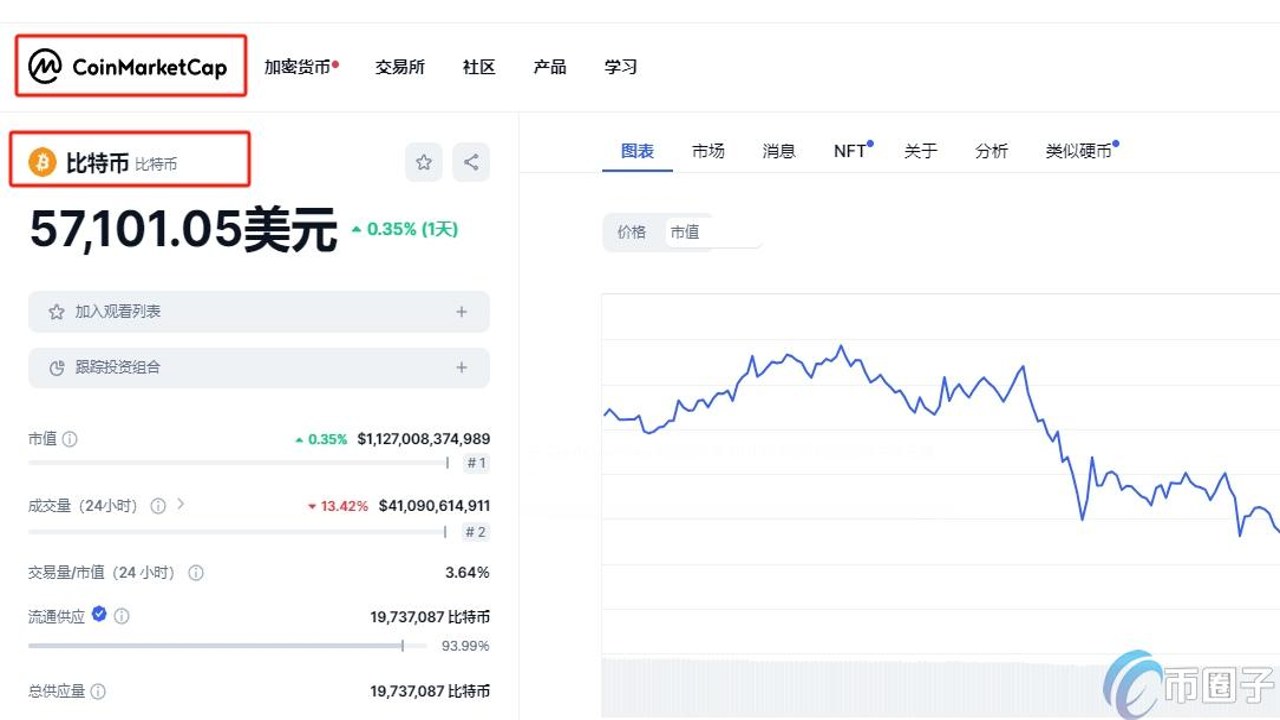
Task: Click circulating supply 93.99% progress bar
Action: [227, 646]
